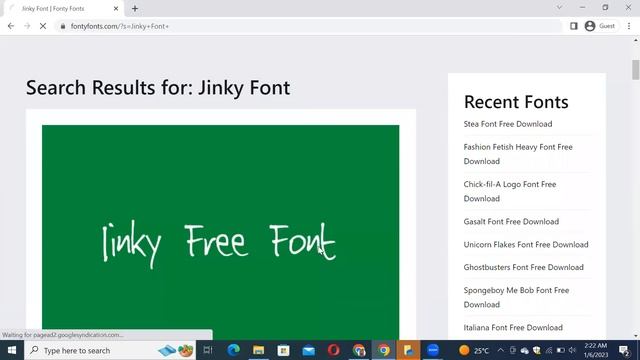Open the 25°C weather widget
This screenshot has height=360, width=640.
coord(473,350)
